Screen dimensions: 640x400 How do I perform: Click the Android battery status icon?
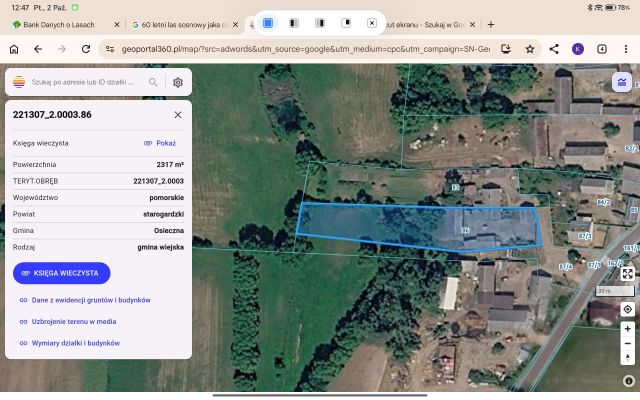[611, 7]
